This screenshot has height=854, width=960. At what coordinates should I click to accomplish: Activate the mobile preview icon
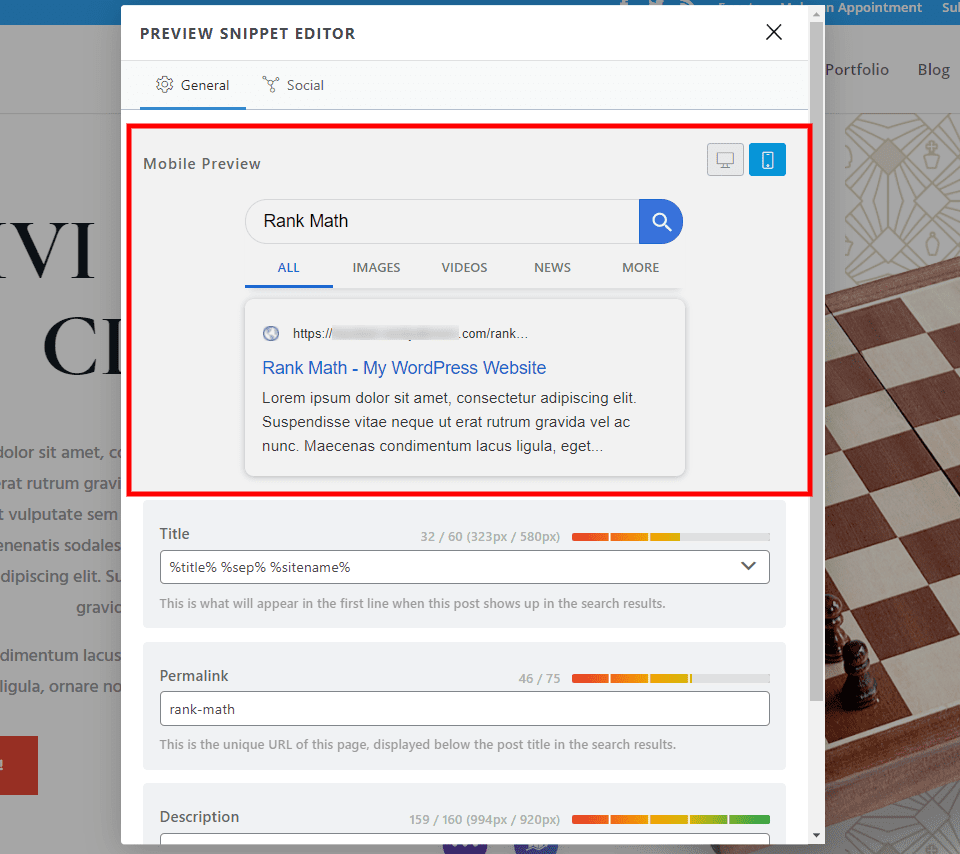click(767, 159)
